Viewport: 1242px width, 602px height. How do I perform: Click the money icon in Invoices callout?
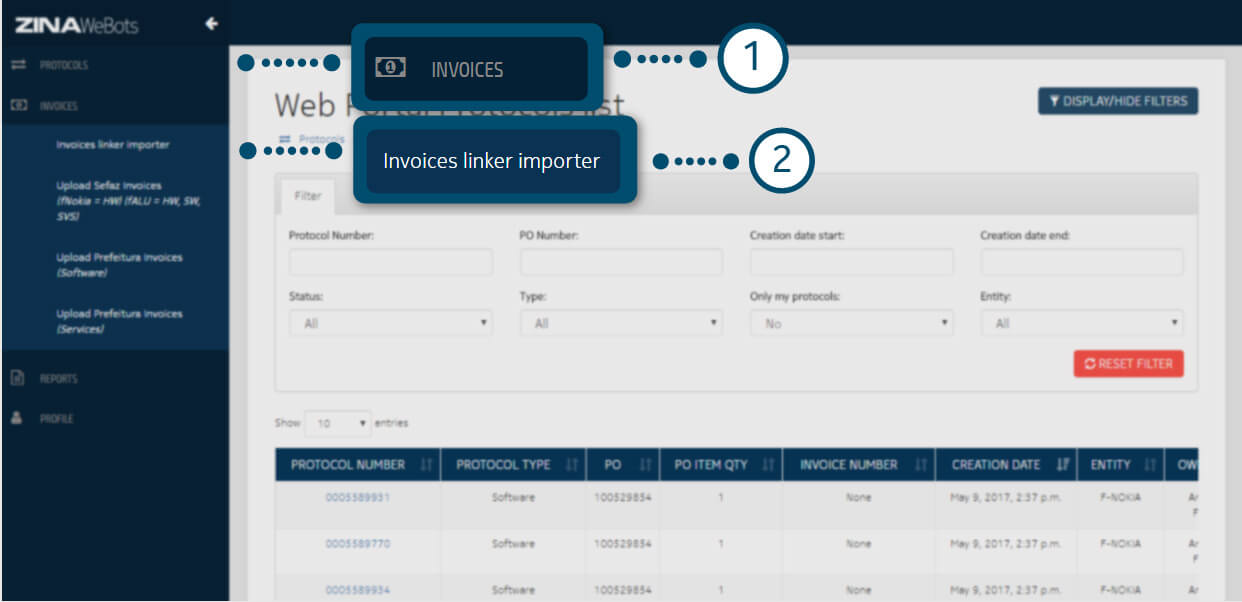pyautogui.click(x=390, y=68)
